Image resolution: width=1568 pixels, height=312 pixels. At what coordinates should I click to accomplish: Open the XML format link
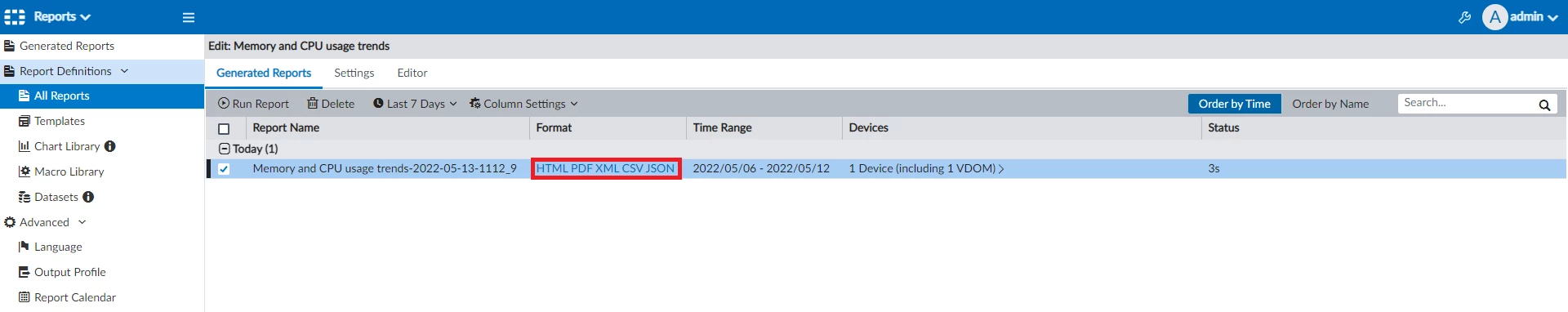click(x=608, y=168)
